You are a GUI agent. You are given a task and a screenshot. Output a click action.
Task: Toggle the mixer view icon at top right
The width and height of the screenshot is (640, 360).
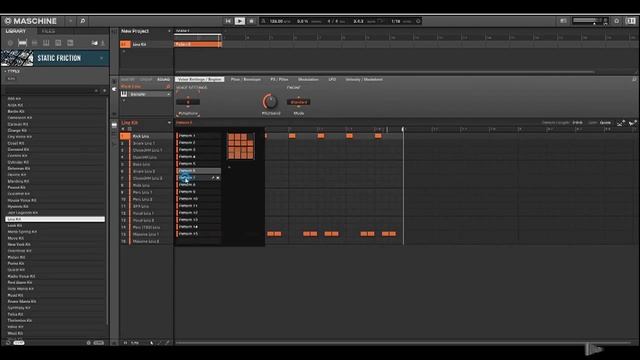(x=631, y=21)
